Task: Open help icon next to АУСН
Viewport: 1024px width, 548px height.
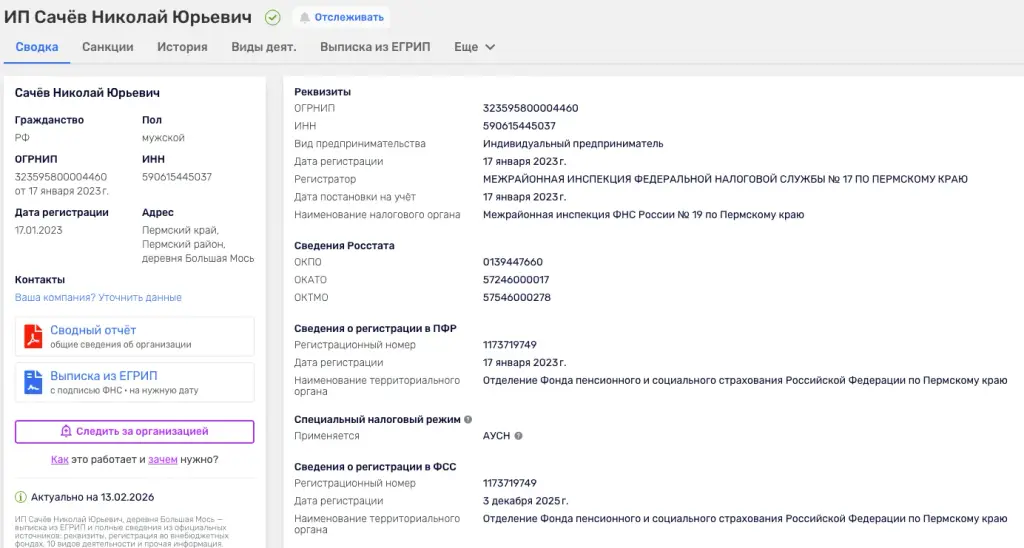Action: [518, 436]
